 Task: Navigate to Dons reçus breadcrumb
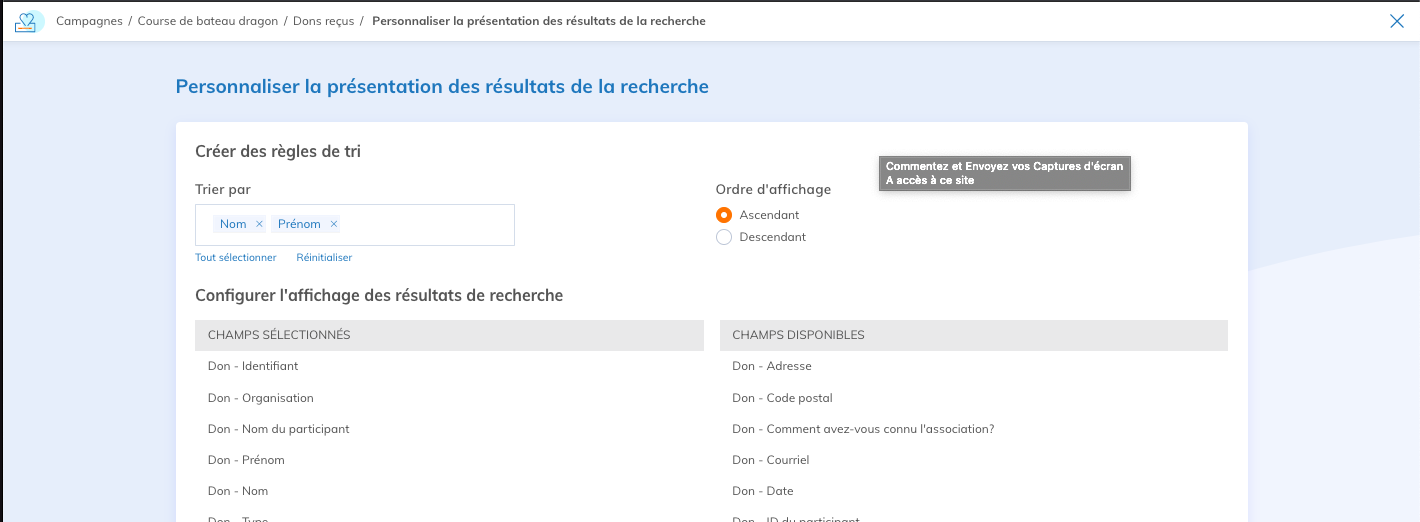click(x=323, y=21)
